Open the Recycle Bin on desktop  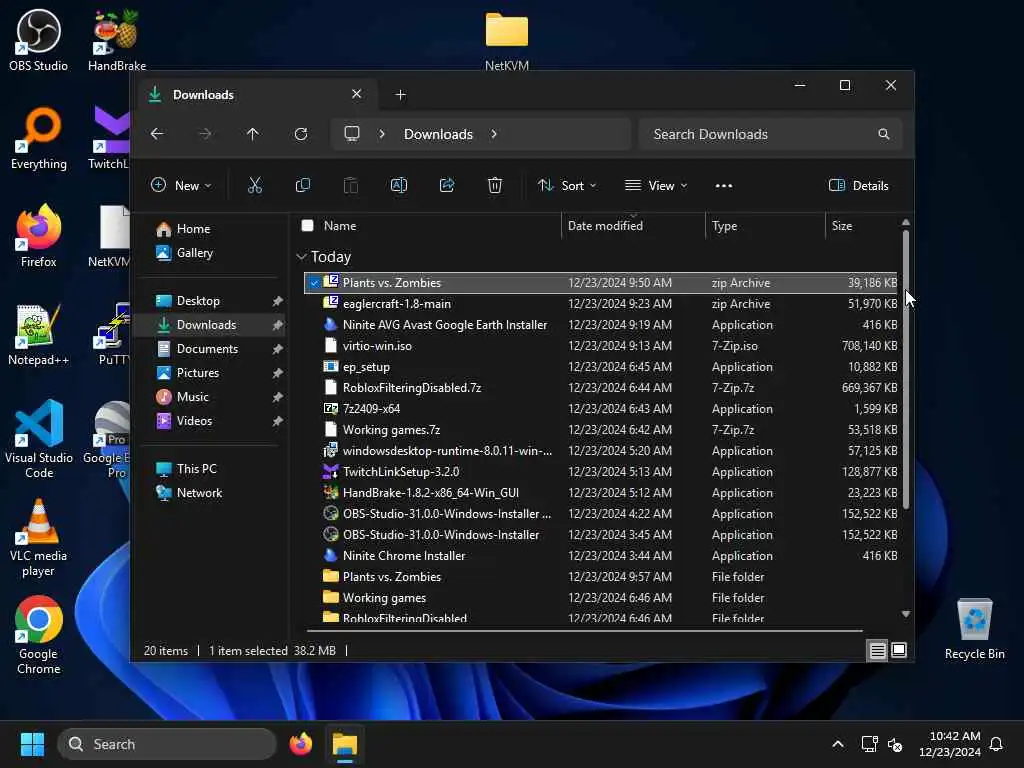(974, 629)
